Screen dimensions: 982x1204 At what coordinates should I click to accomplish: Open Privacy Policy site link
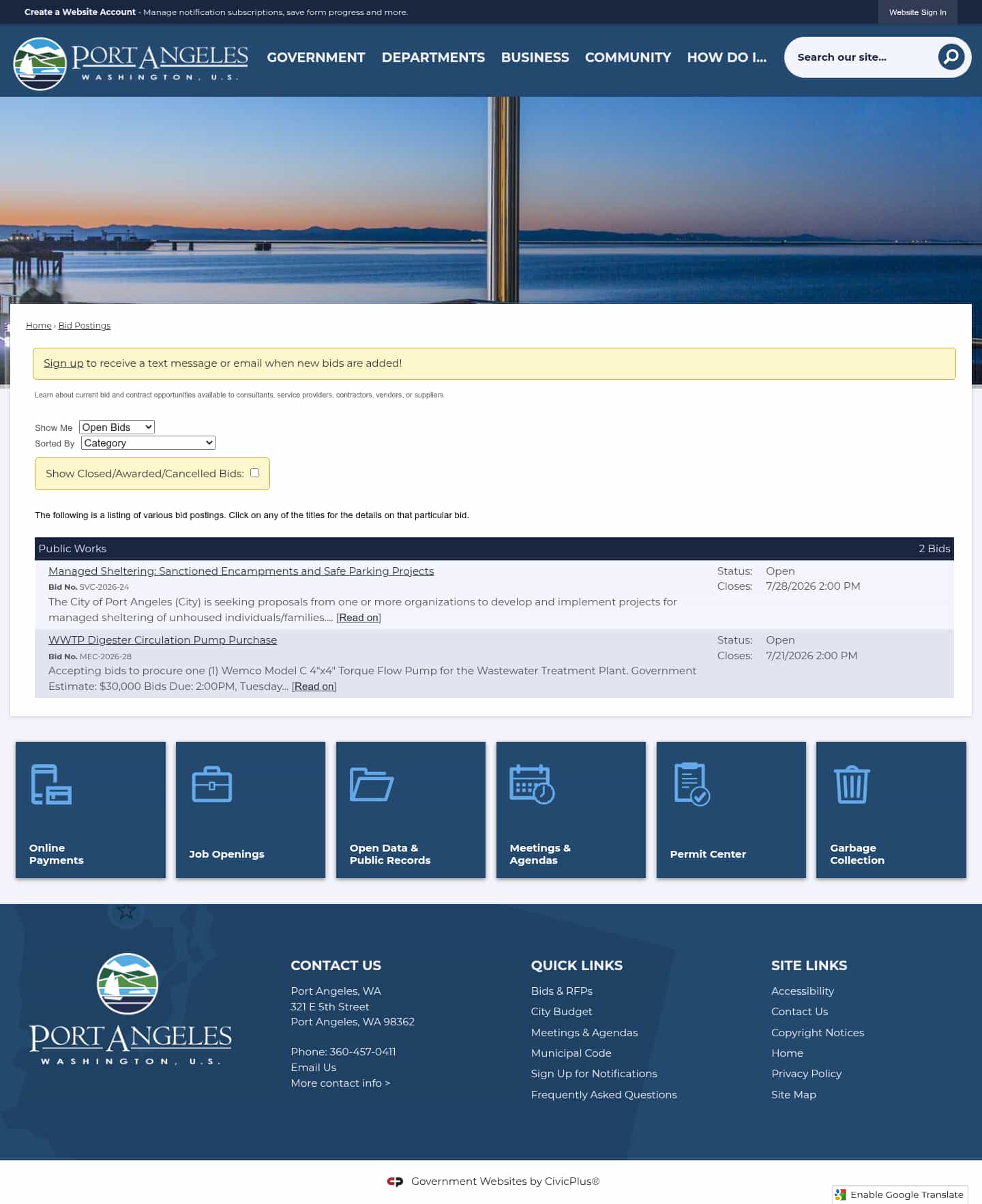806,1074
